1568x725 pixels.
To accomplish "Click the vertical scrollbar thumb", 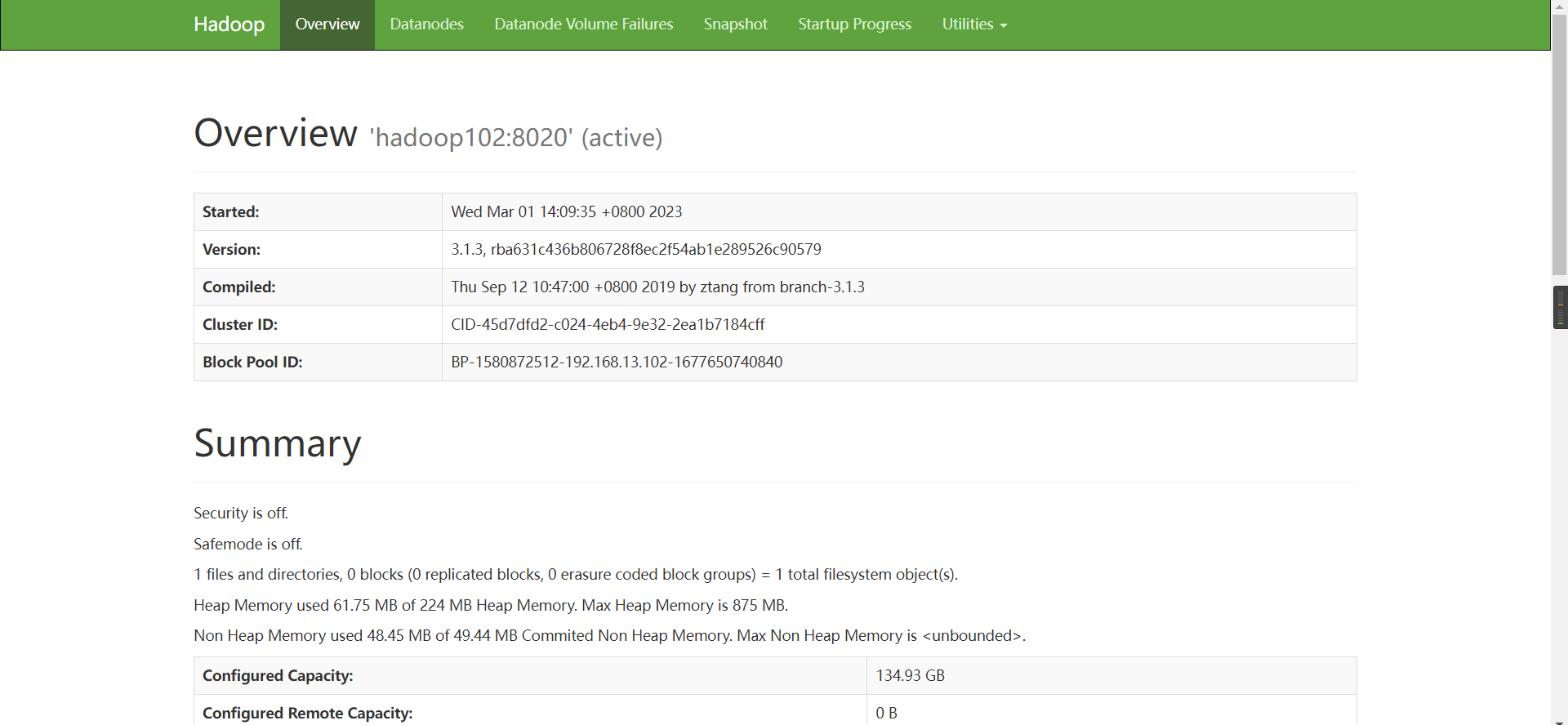I will 1560,145.
